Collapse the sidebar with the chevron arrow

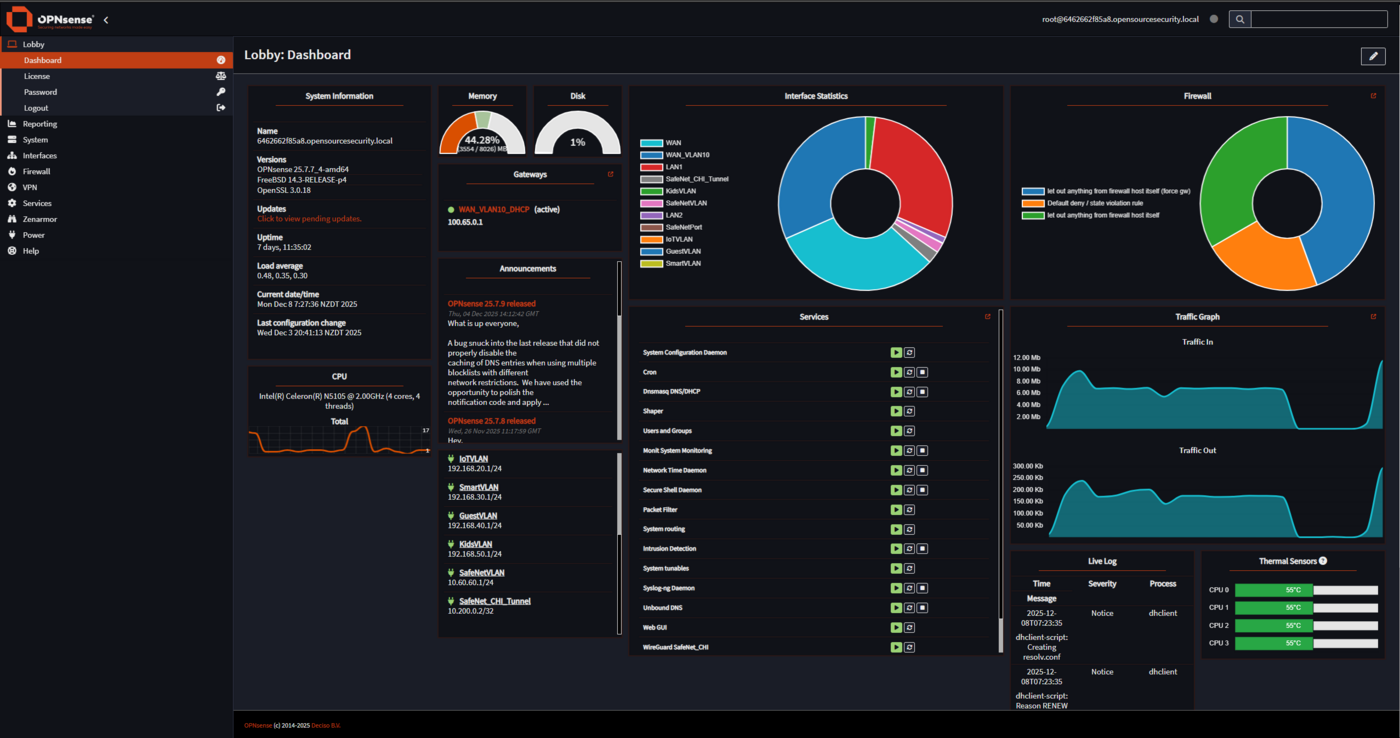[x=105, y=18]
